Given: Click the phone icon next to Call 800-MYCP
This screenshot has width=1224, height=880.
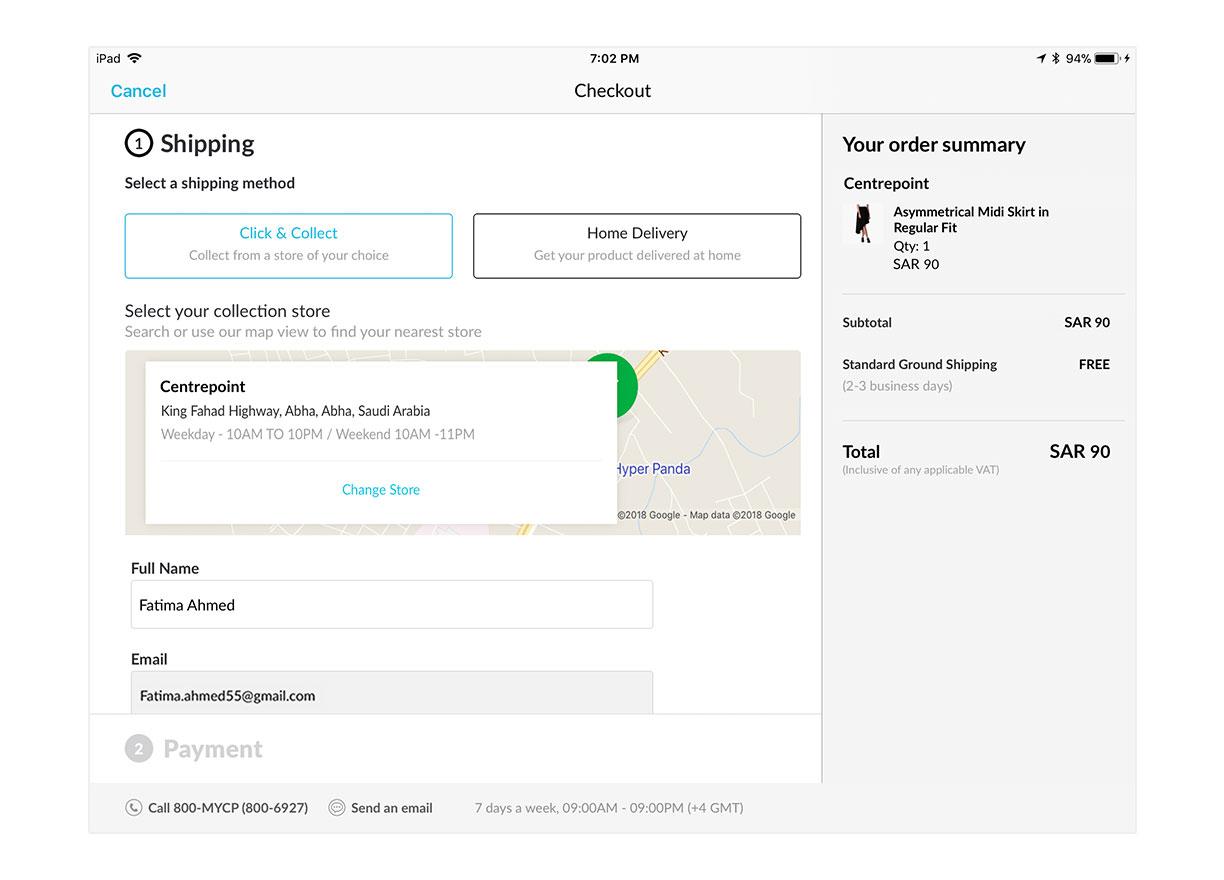Looking at the screenshot, I should coord(135,807).
